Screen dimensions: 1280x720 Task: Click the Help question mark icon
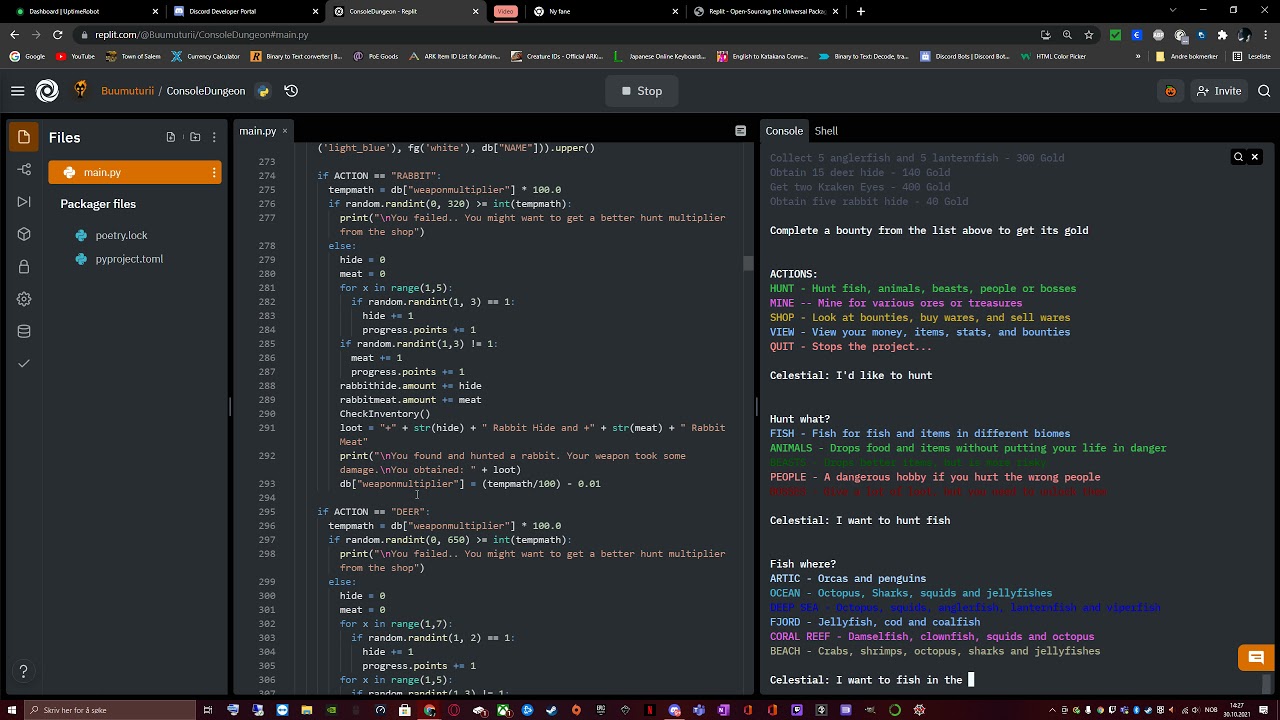coord(23,671)
